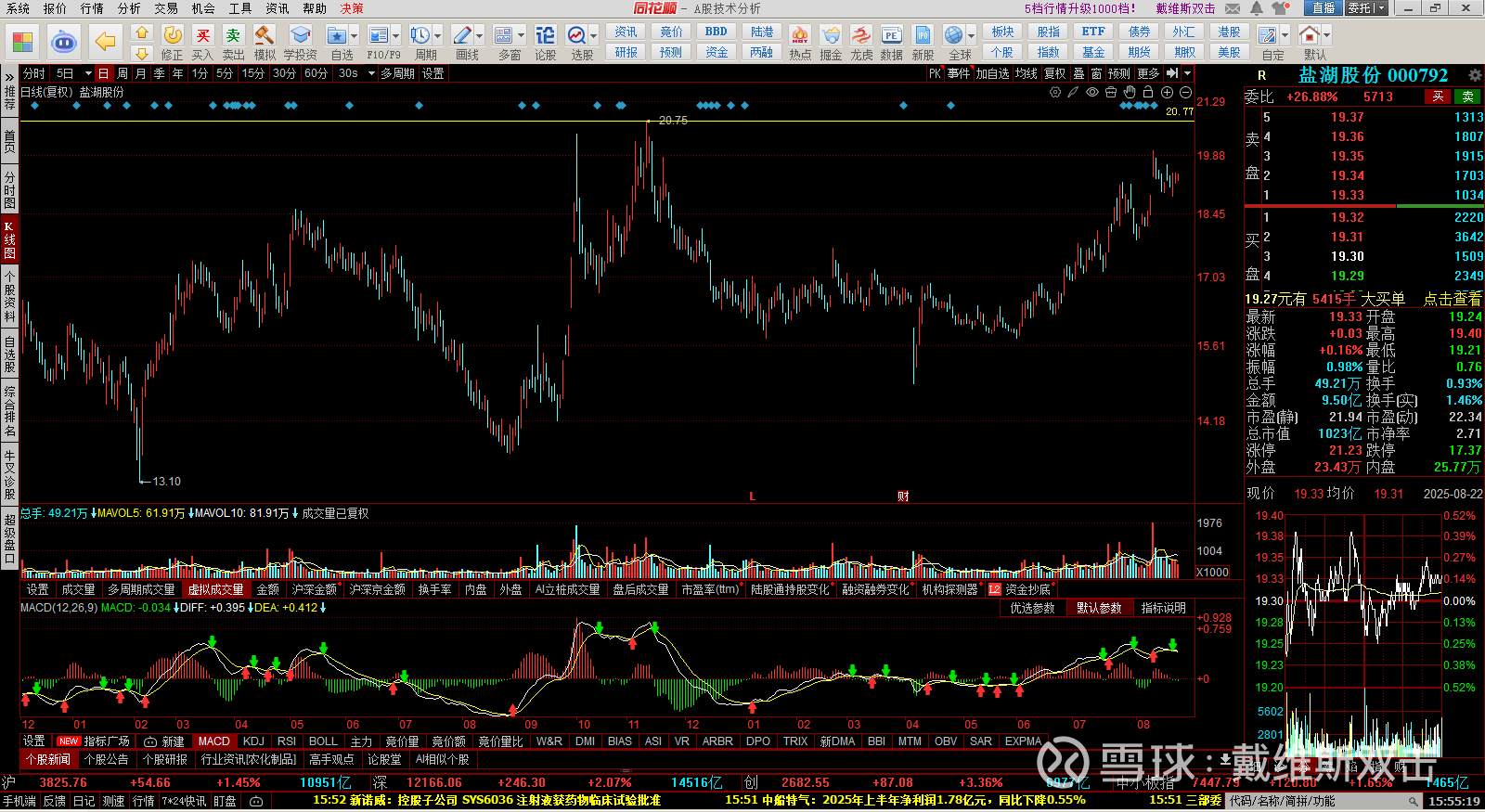Expand the 周期 dropdown arrow
Image resolution: width=1485 pixels, height=812 pixels.
coord(438,36)
